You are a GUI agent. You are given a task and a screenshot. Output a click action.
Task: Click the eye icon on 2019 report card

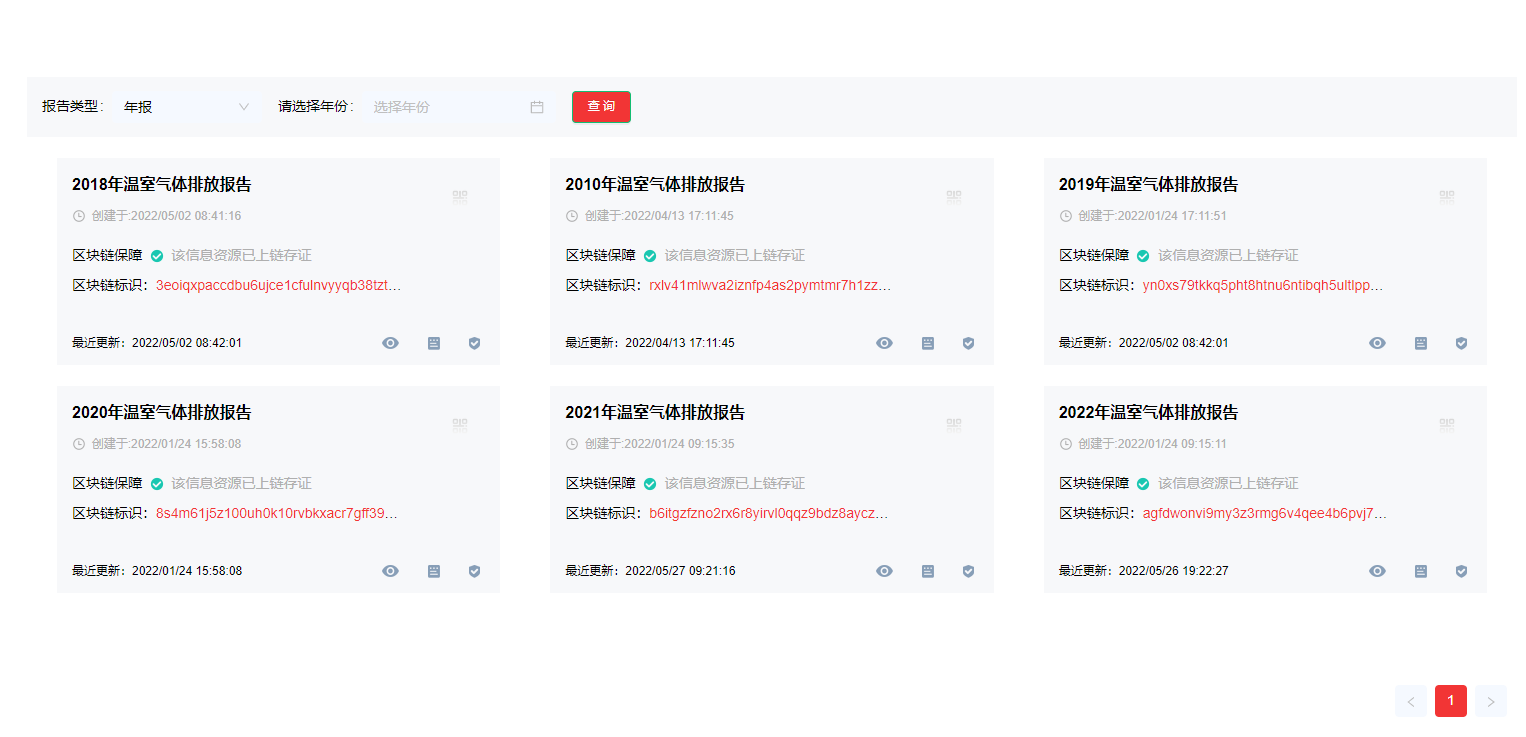point(1378,343)
